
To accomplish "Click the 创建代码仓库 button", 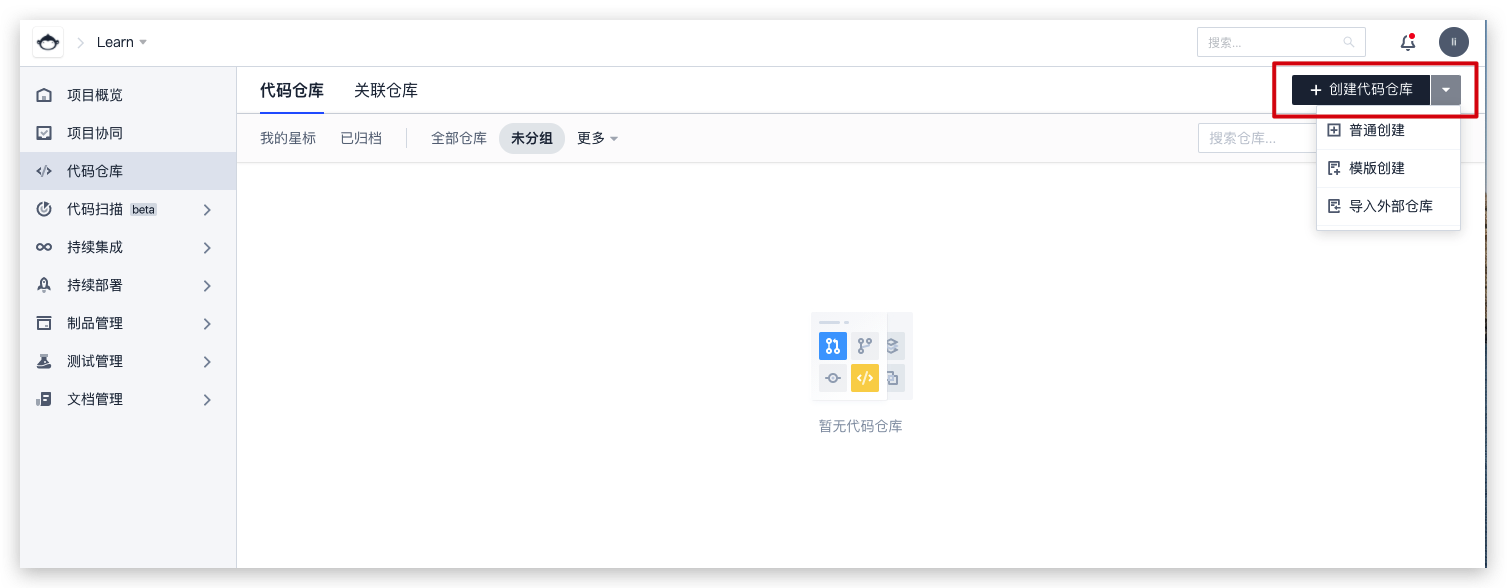I will pos(1361,90).
